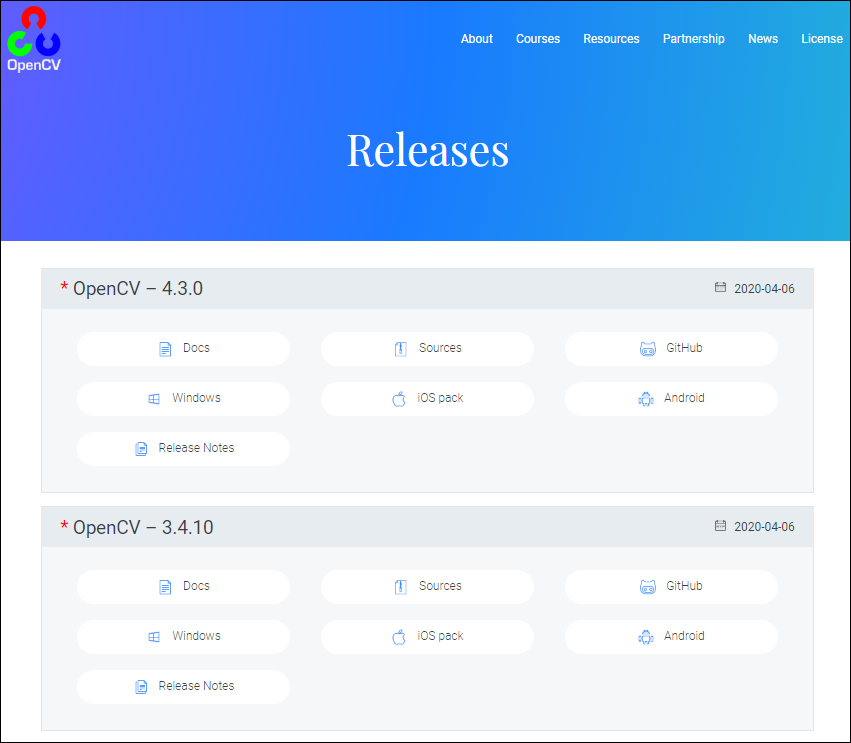Screen dimensions: 851x743
Task: Open the About menu
Action: click(477, 39)
